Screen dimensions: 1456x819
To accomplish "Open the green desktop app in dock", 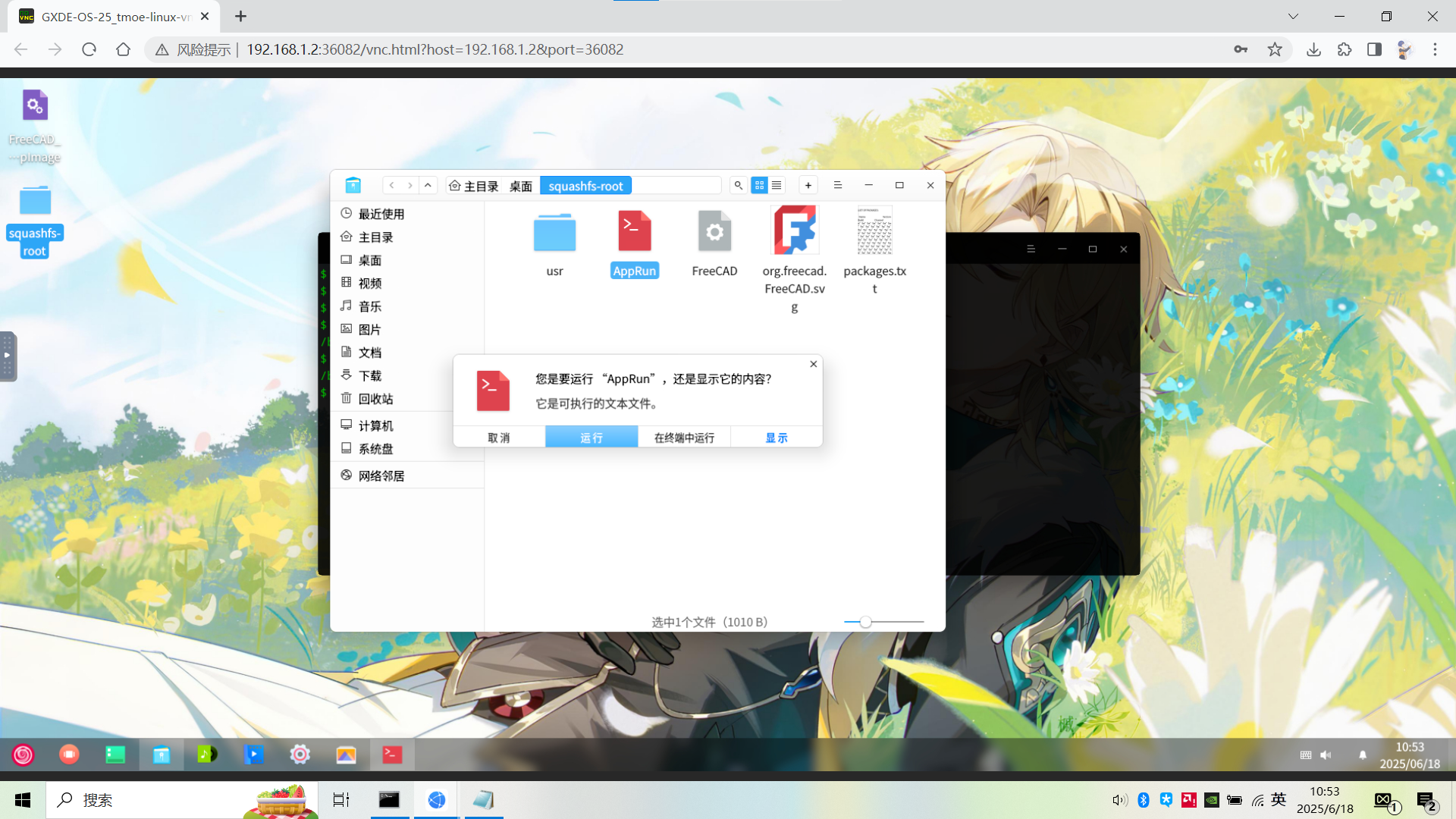I will pyautogui.click(x=115, y=755).
